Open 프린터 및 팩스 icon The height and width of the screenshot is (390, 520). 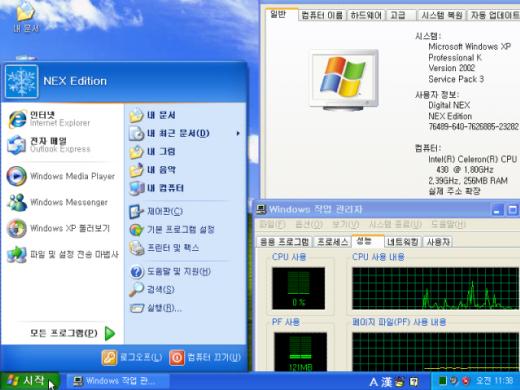tap(136, 248)
